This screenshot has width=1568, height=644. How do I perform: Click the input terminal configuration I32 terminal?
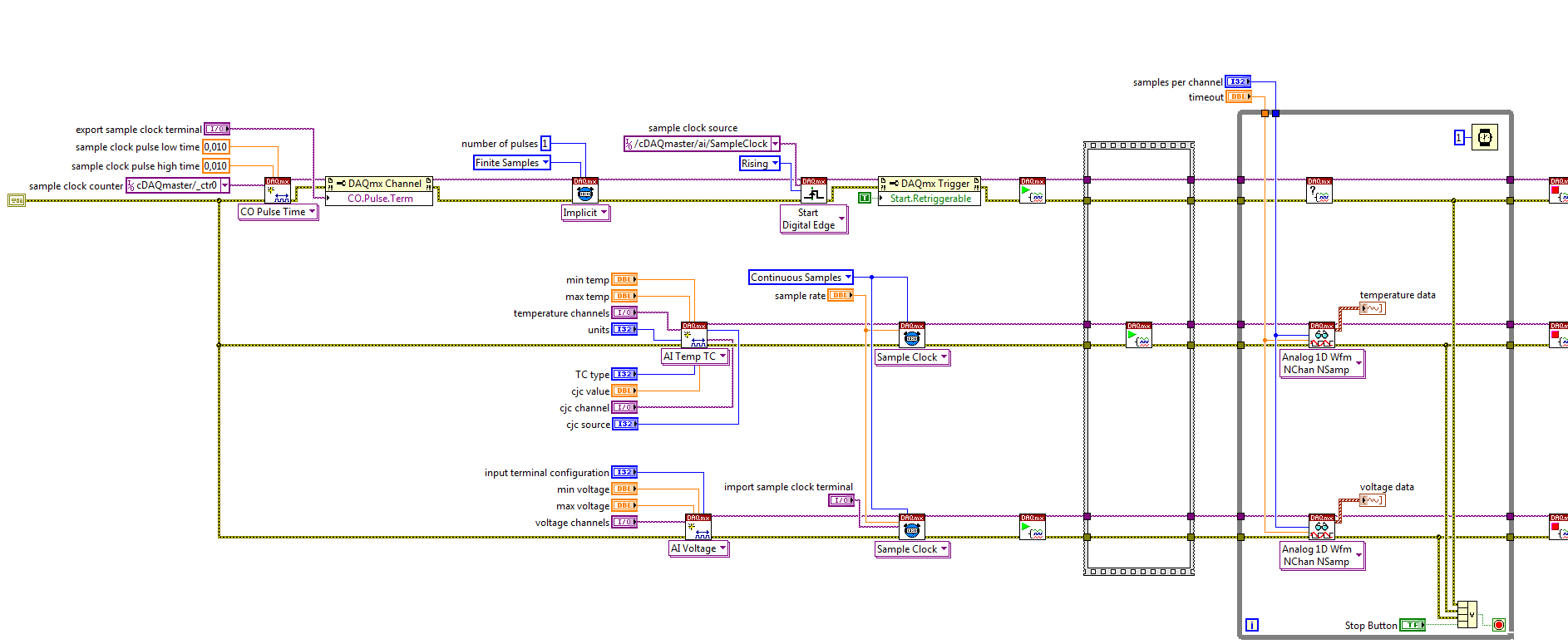(624, 472)
